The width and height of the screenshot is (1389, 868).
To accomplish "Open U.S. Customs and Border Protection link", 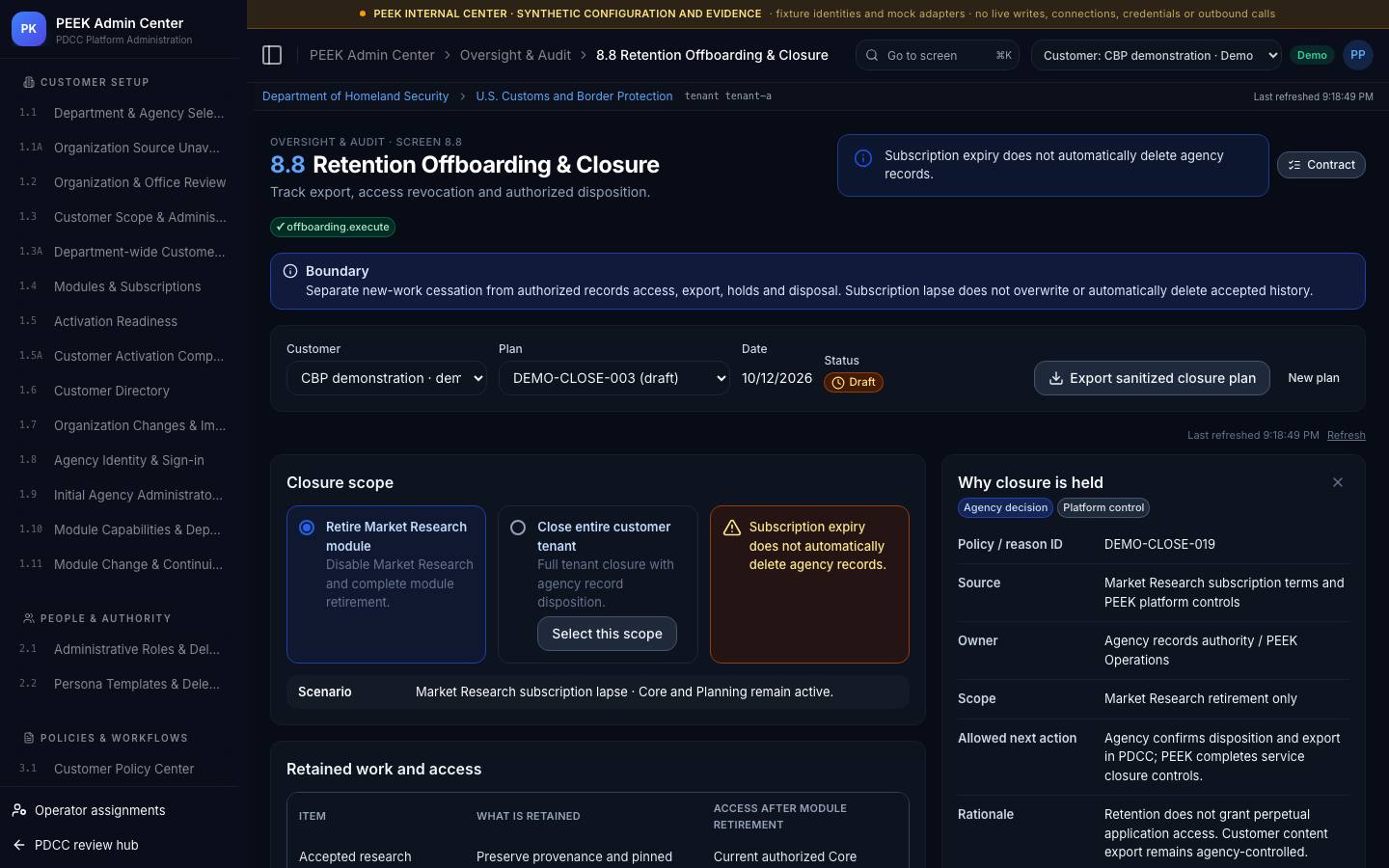I will pos(574,96).
